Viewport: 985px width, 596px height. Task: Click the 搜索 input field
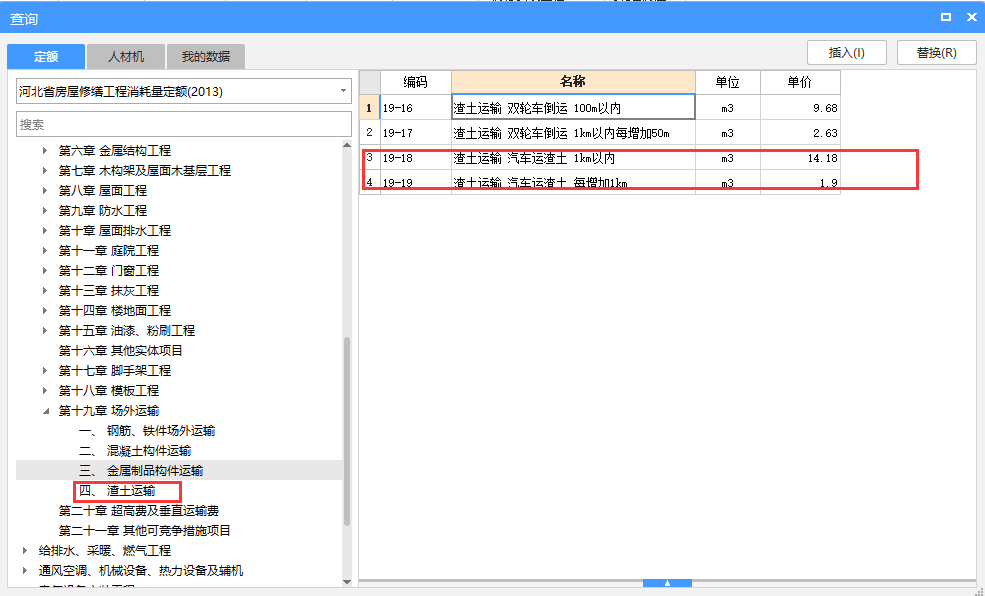pyautogui.click(x=183, y=124)
